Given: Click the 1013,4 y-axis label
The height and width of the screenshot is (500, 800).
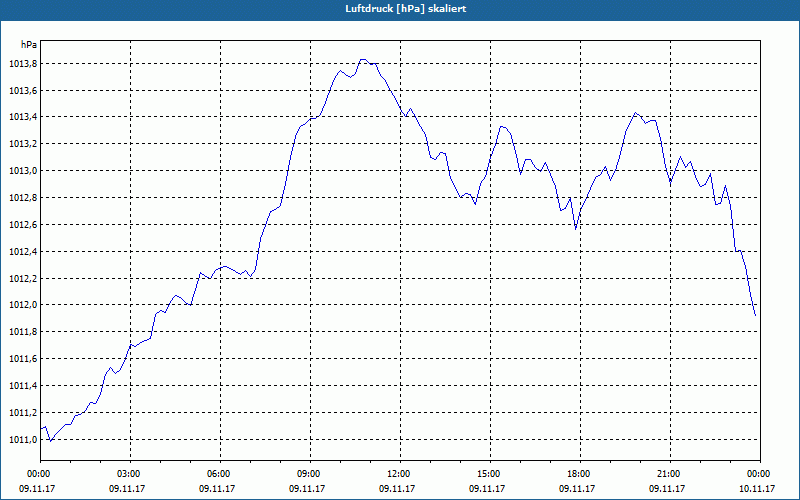Looking at the screenshot, I should 23,117.
